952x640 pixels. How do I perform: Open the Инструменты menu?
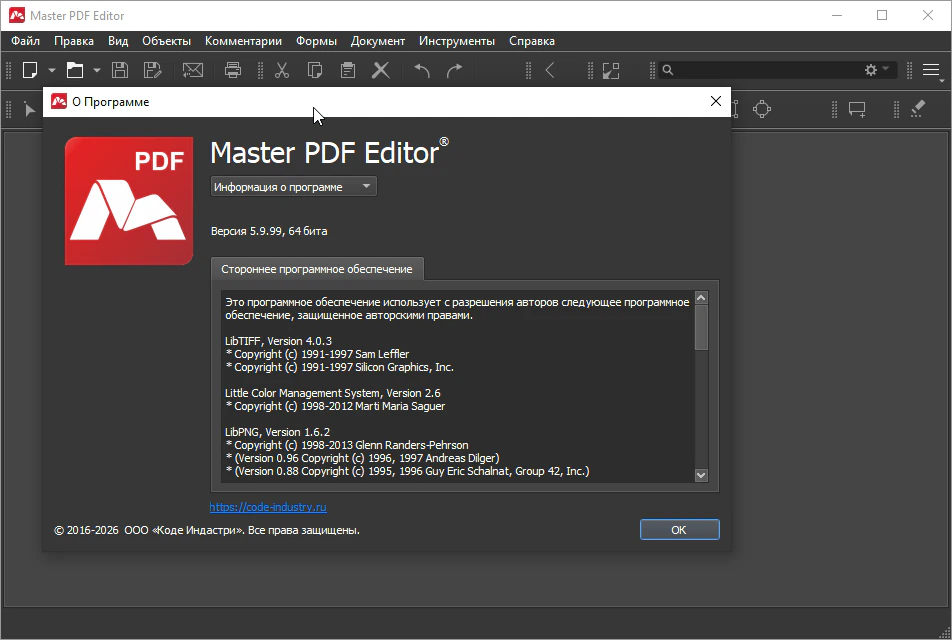click(x=457, y=41)
